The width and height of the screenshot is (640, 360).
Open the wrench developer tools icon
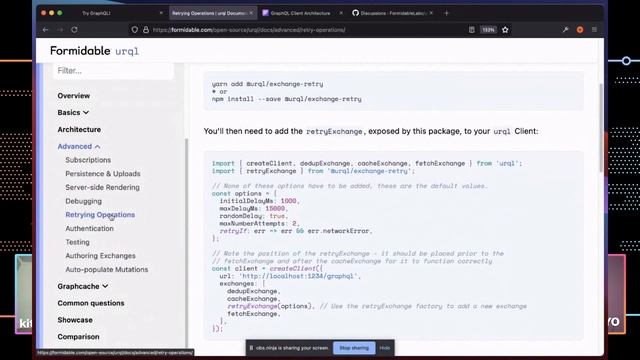[565, 30]
